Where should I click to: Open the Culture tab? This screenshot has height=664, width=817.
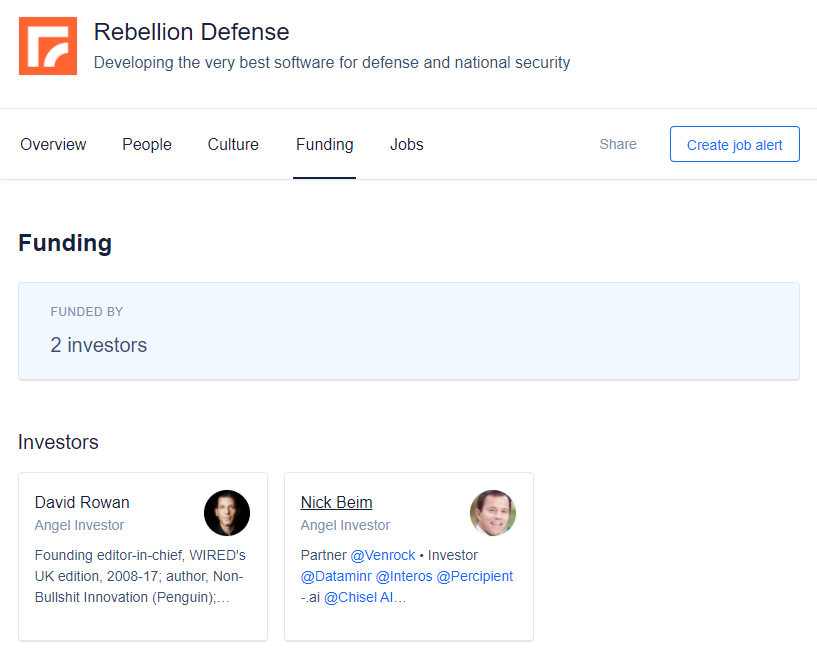[x=233, y=144]
